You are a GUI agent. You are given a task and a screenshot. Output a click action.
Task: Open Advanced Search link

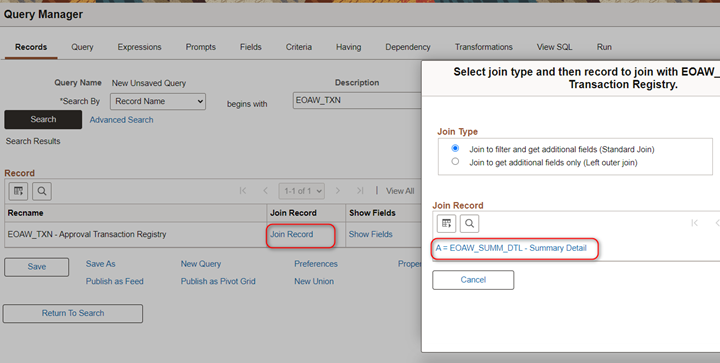[121, 120]
